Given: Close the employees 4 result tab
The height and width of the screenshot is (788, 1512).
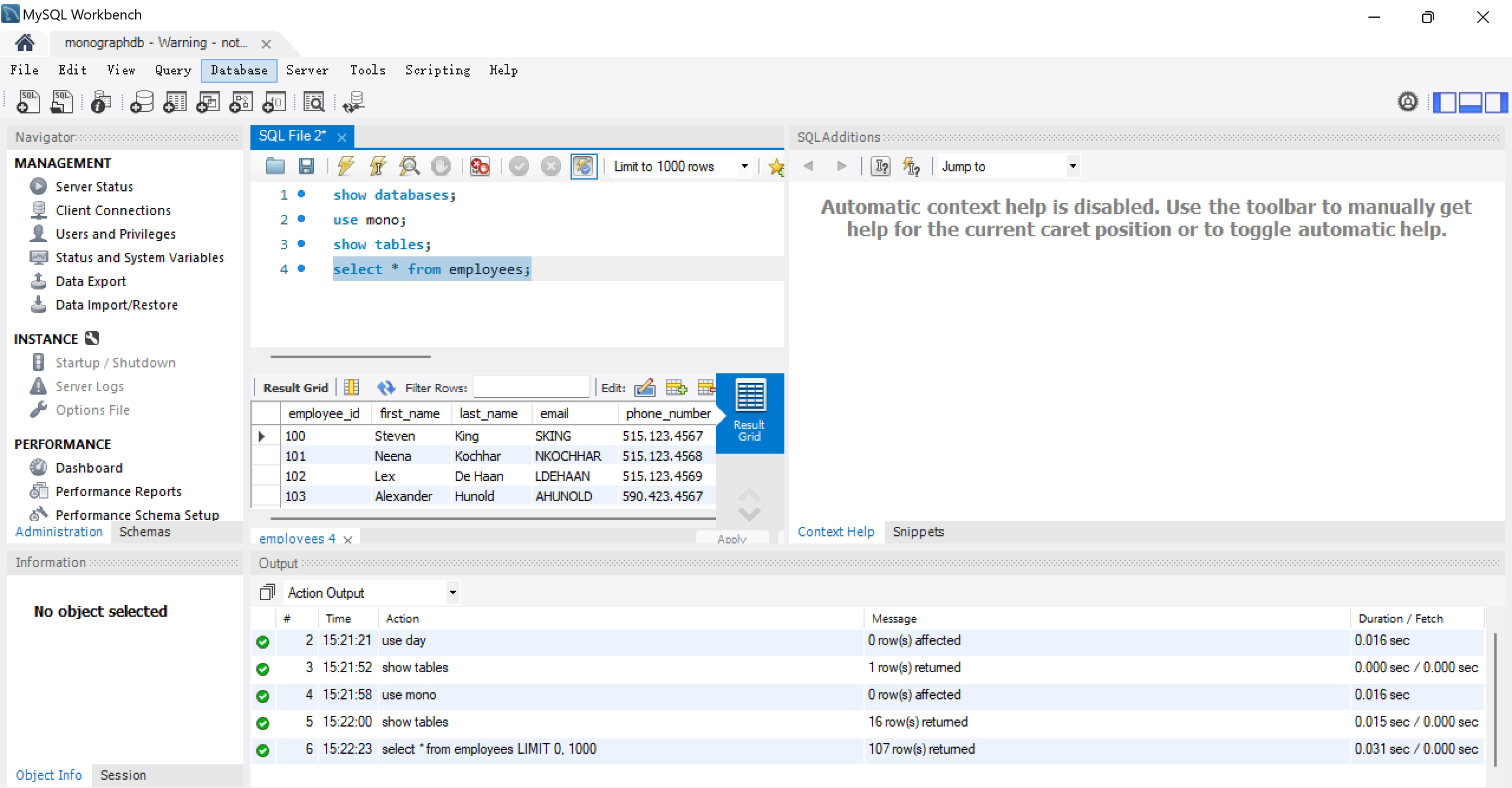Looking at the screenshot, I should click(347, 539).
